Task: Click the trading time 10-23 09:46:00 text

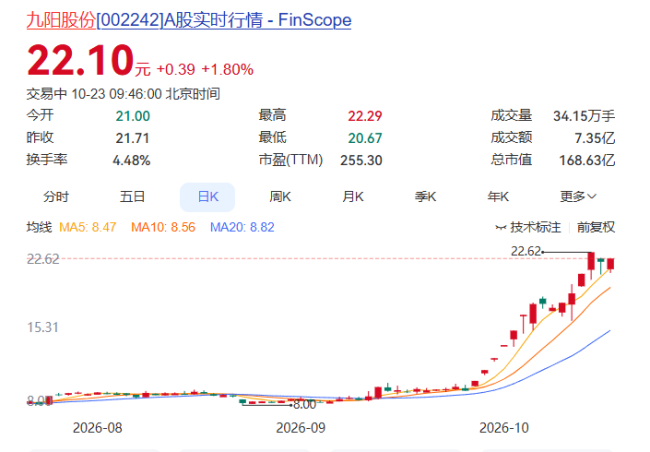Action: click(x=116, y=94)
